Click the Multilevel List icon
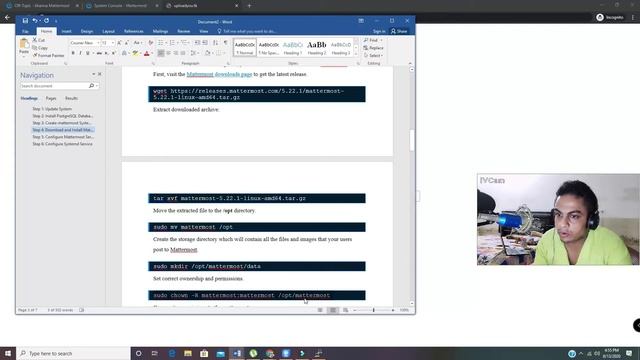This screenshot has height=360, width=640. click(184, 43)
